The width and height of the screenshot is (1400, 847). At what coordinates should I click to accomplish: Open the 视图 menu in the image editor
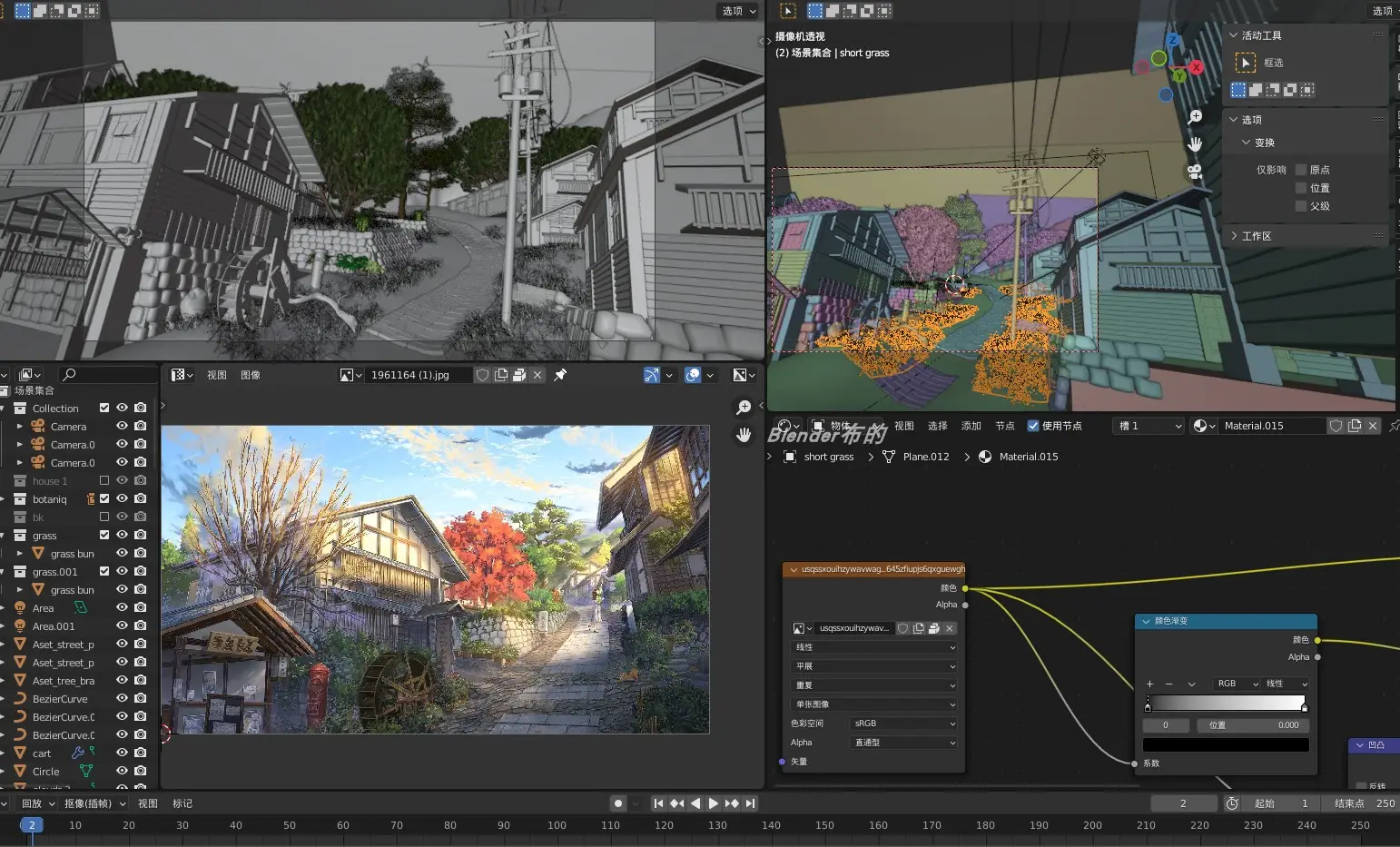(217, 375)
